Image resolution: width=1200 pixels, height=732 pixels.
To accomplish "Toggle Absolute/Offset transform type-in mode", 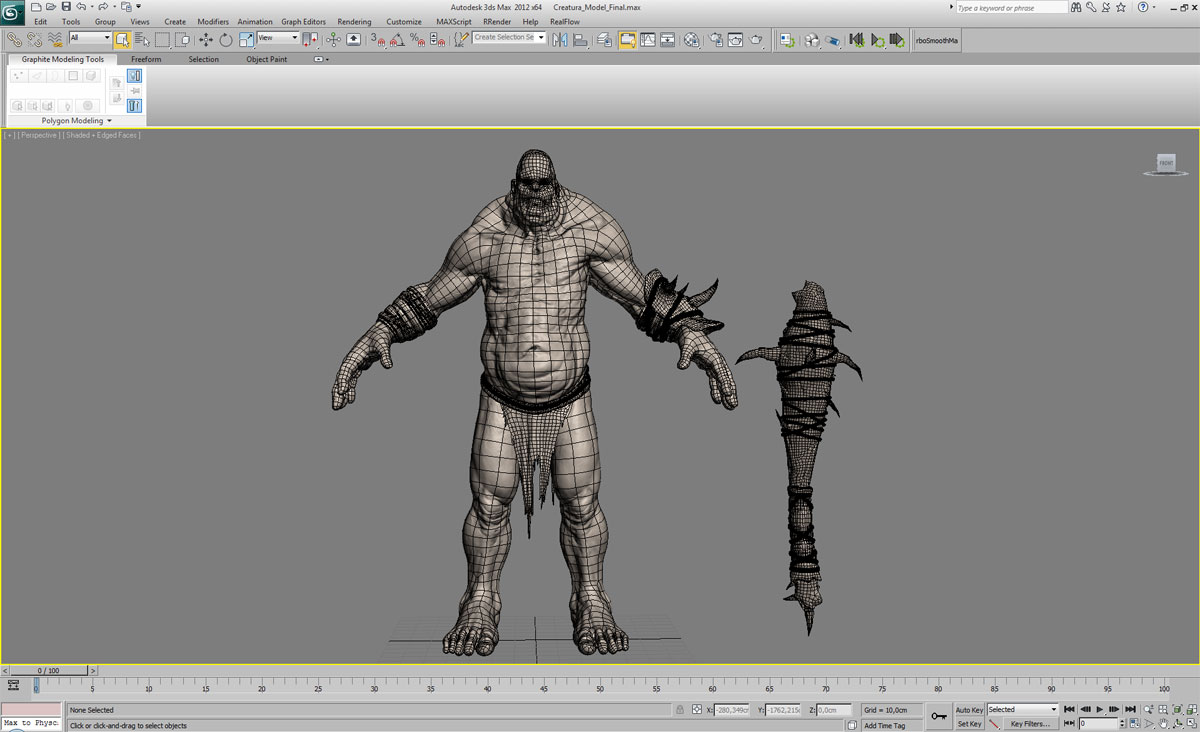I will pos(697,710).
